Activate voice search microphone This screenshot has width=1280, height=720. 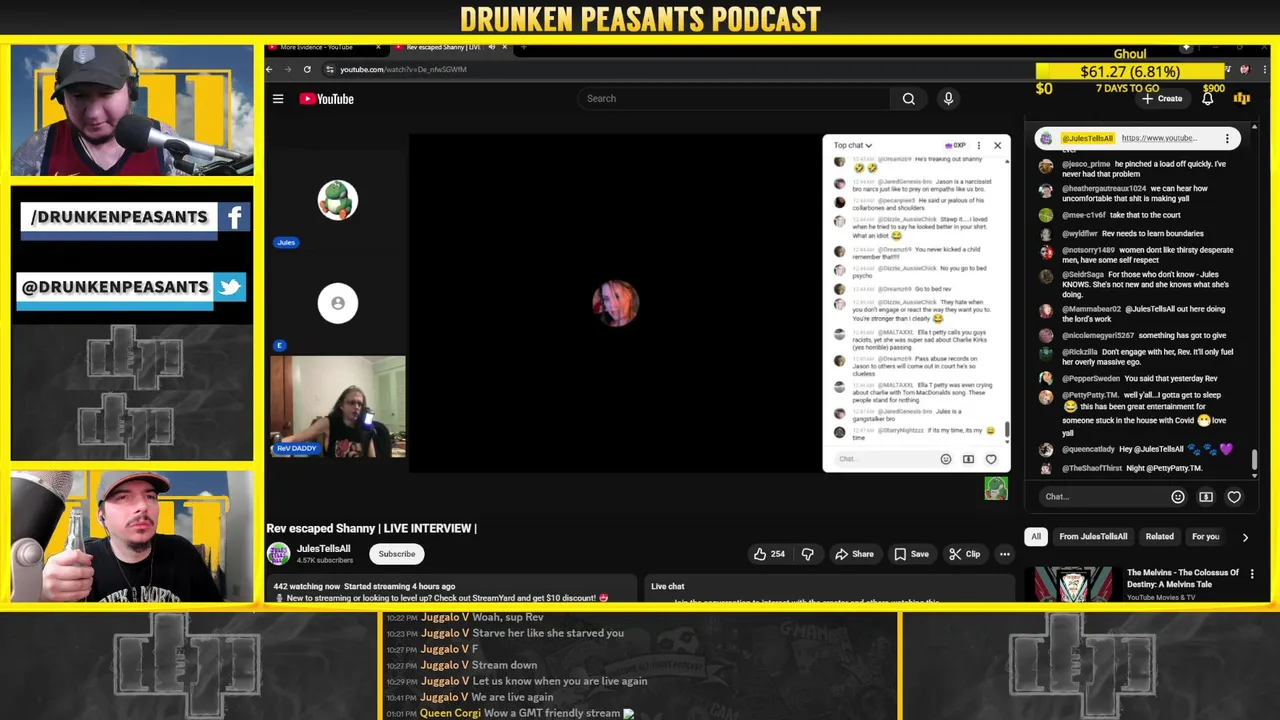(x=948, y=99)
